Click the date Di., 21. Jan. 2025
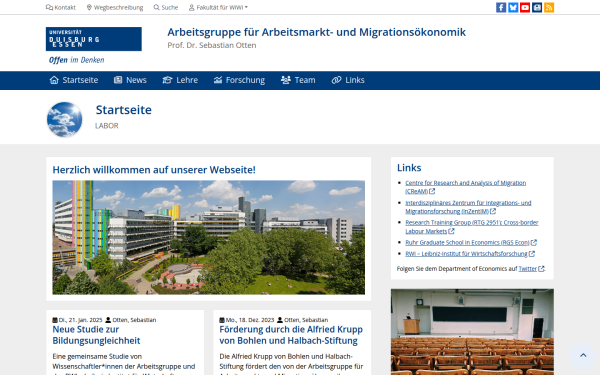Screen dimensions: 600x375 point(80,320)
